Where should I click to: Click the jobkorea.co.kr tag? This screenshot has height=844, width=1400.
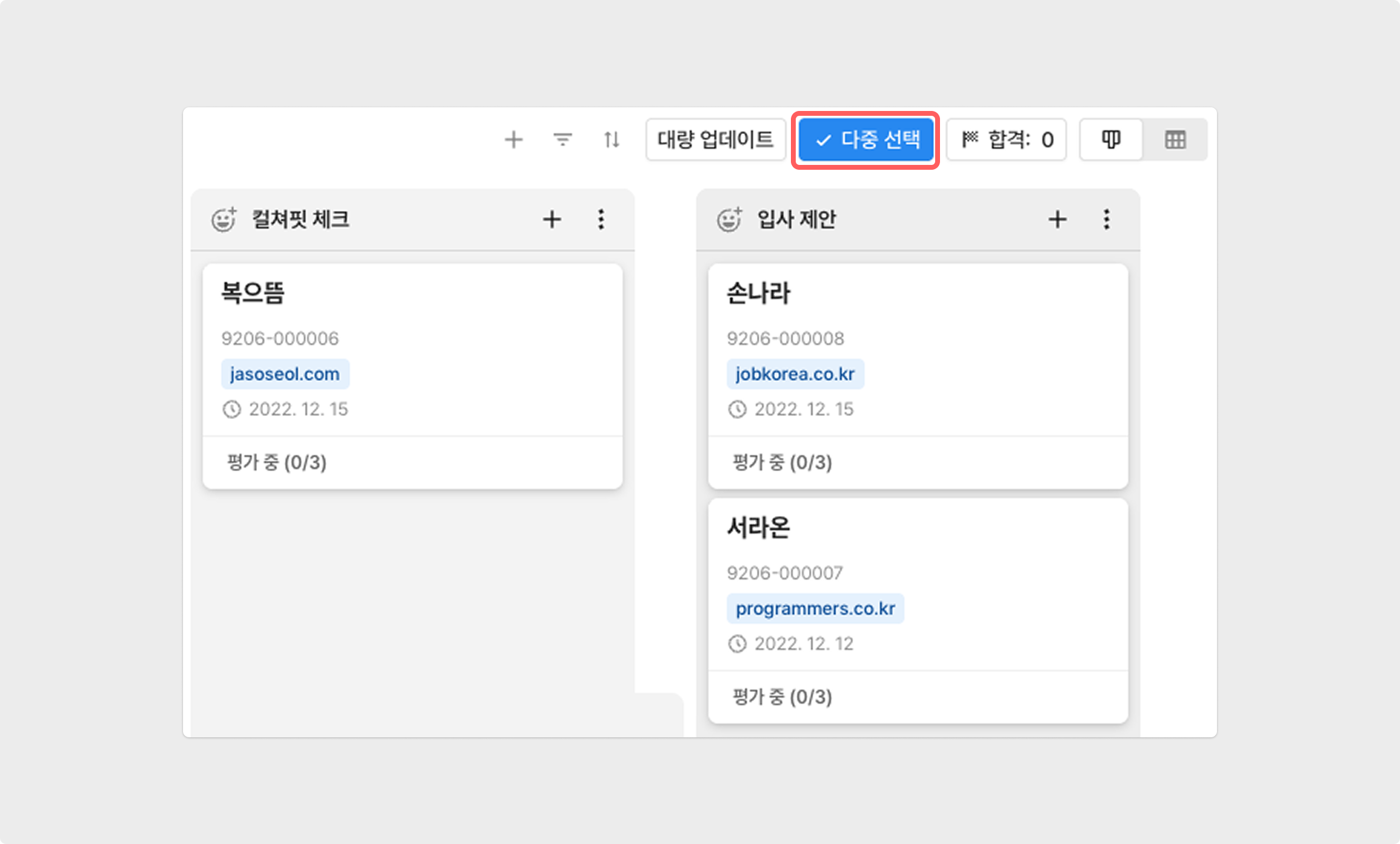pos(795,374)
